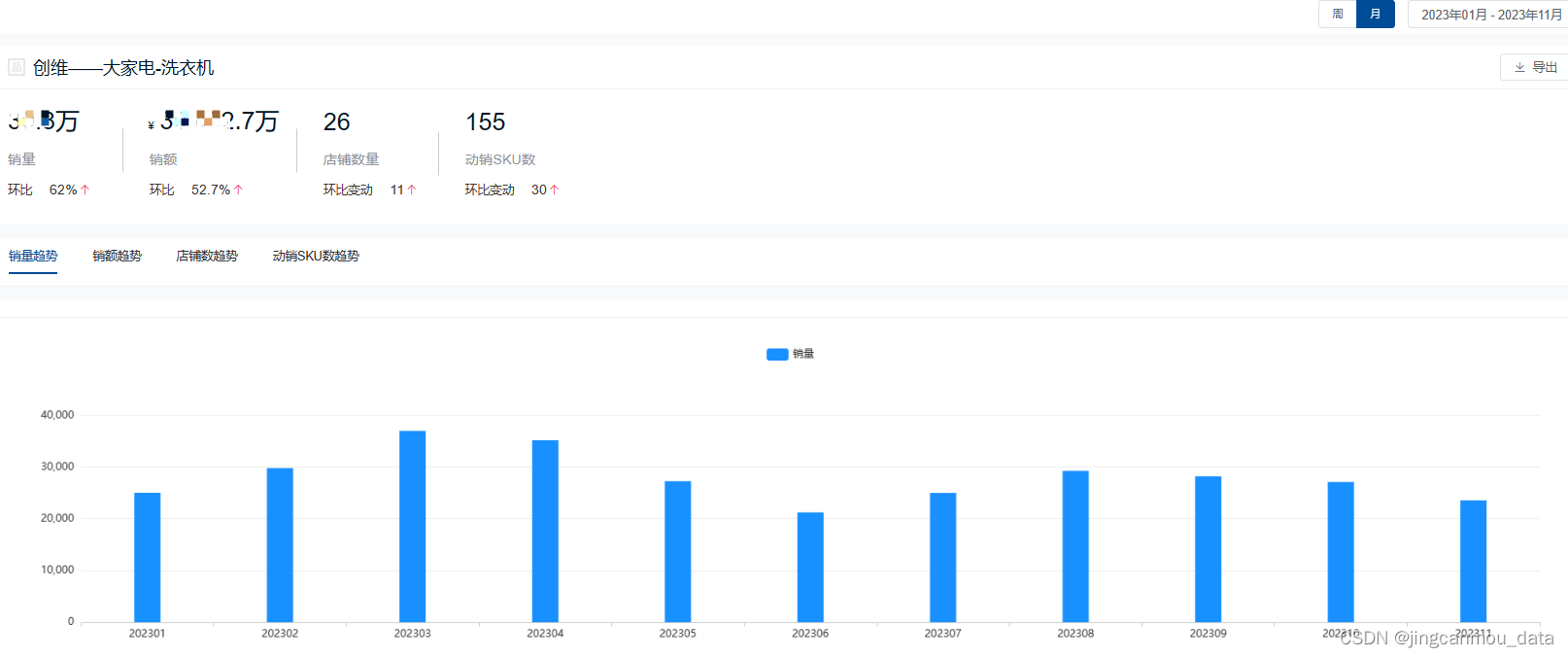This screenshot has width=1568, height=657.
Task: Click the 202301 x-axis label
Action: coord(148,633)
